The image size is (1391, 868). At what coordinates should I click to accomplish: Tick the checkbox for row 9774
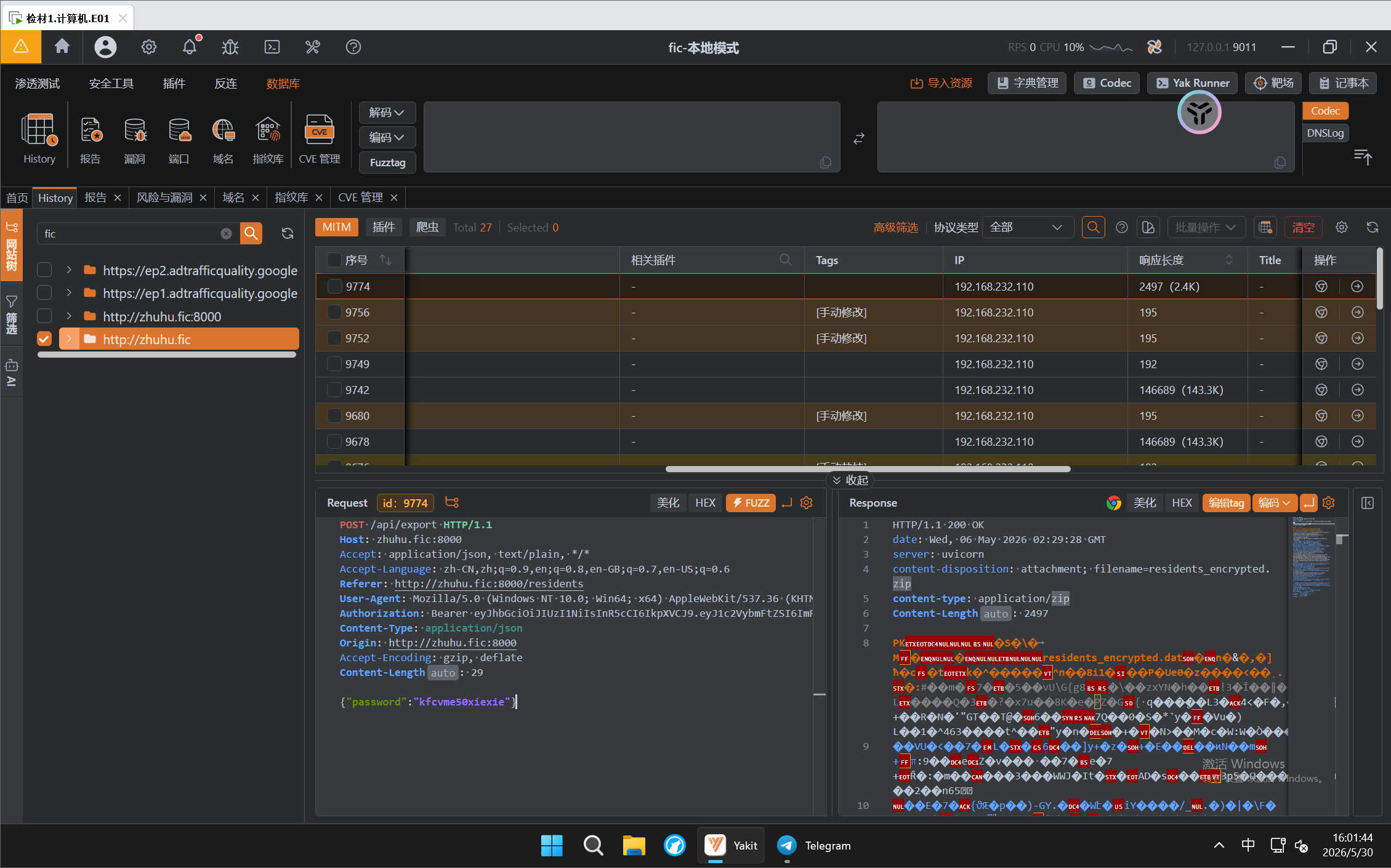point(334,286)
